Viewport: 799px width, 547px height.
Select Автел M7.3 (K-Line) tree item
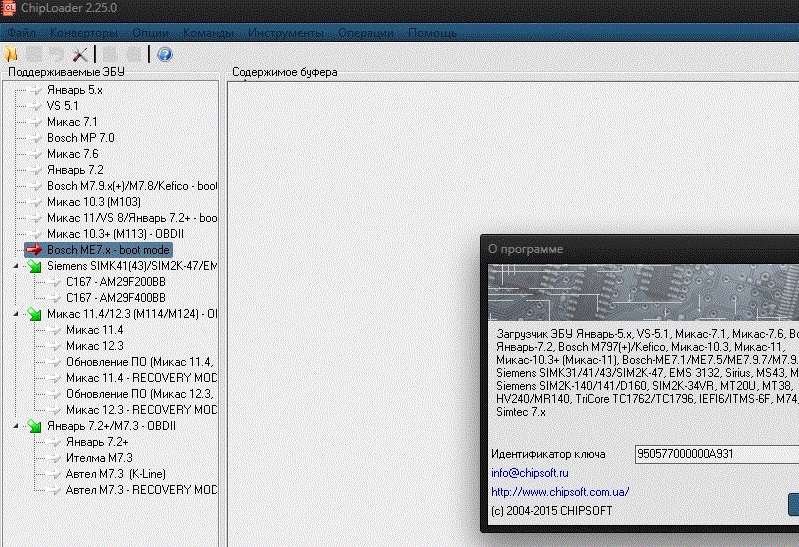[x=115, y=473]
